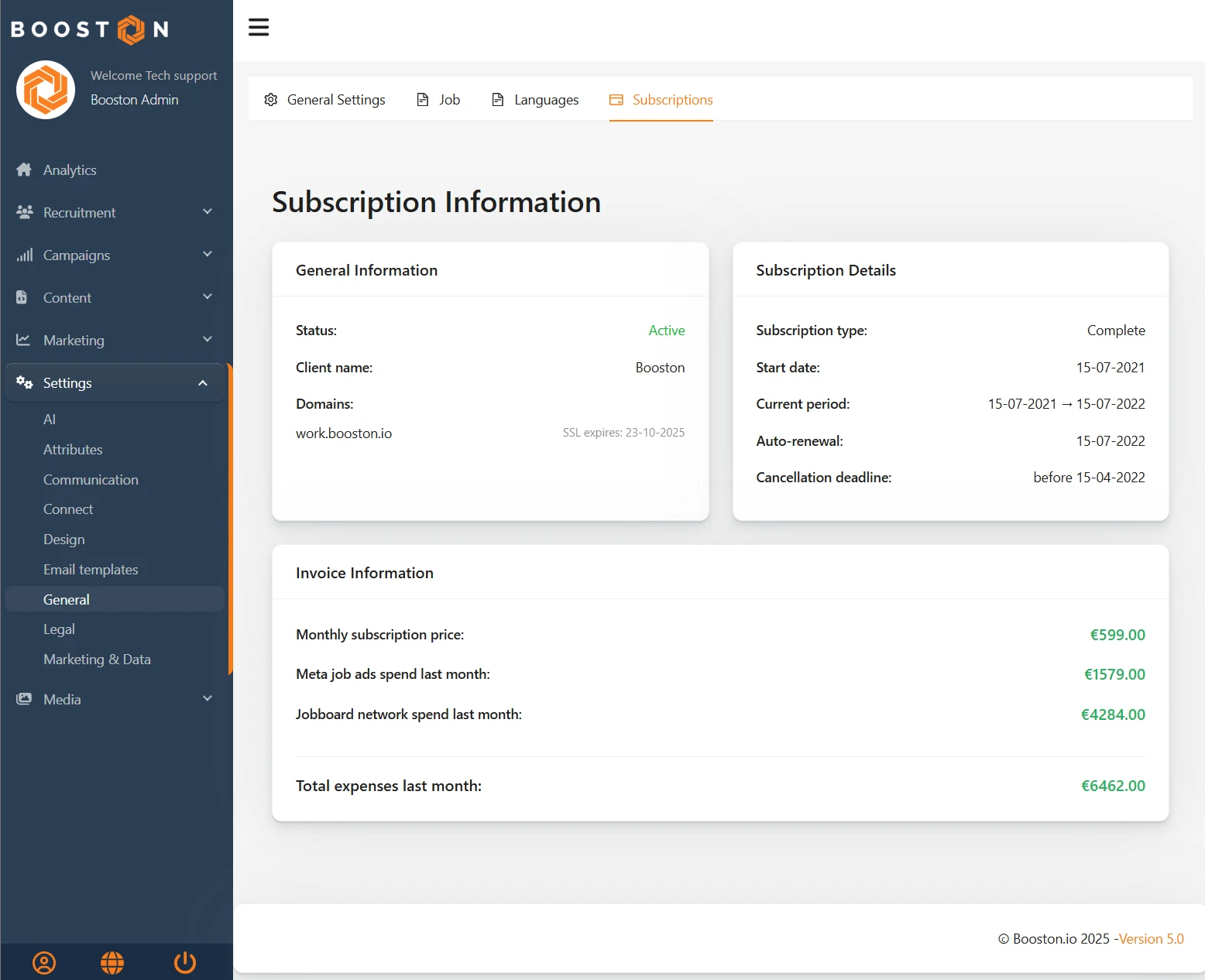Expand the Content dropdown

tap(115, 298)
